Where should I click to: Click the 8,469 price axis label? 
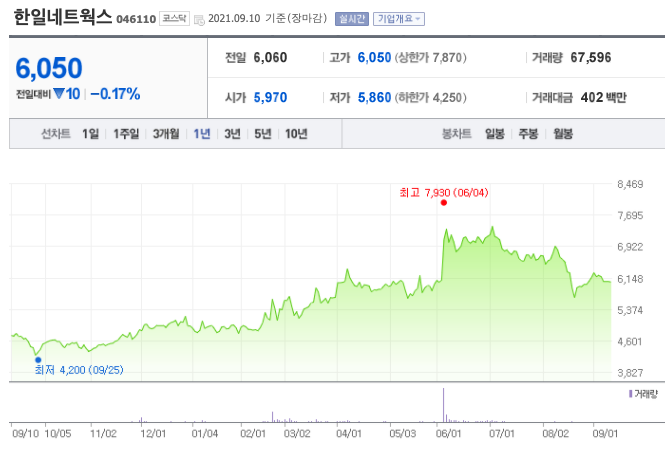tap(630, 184)
